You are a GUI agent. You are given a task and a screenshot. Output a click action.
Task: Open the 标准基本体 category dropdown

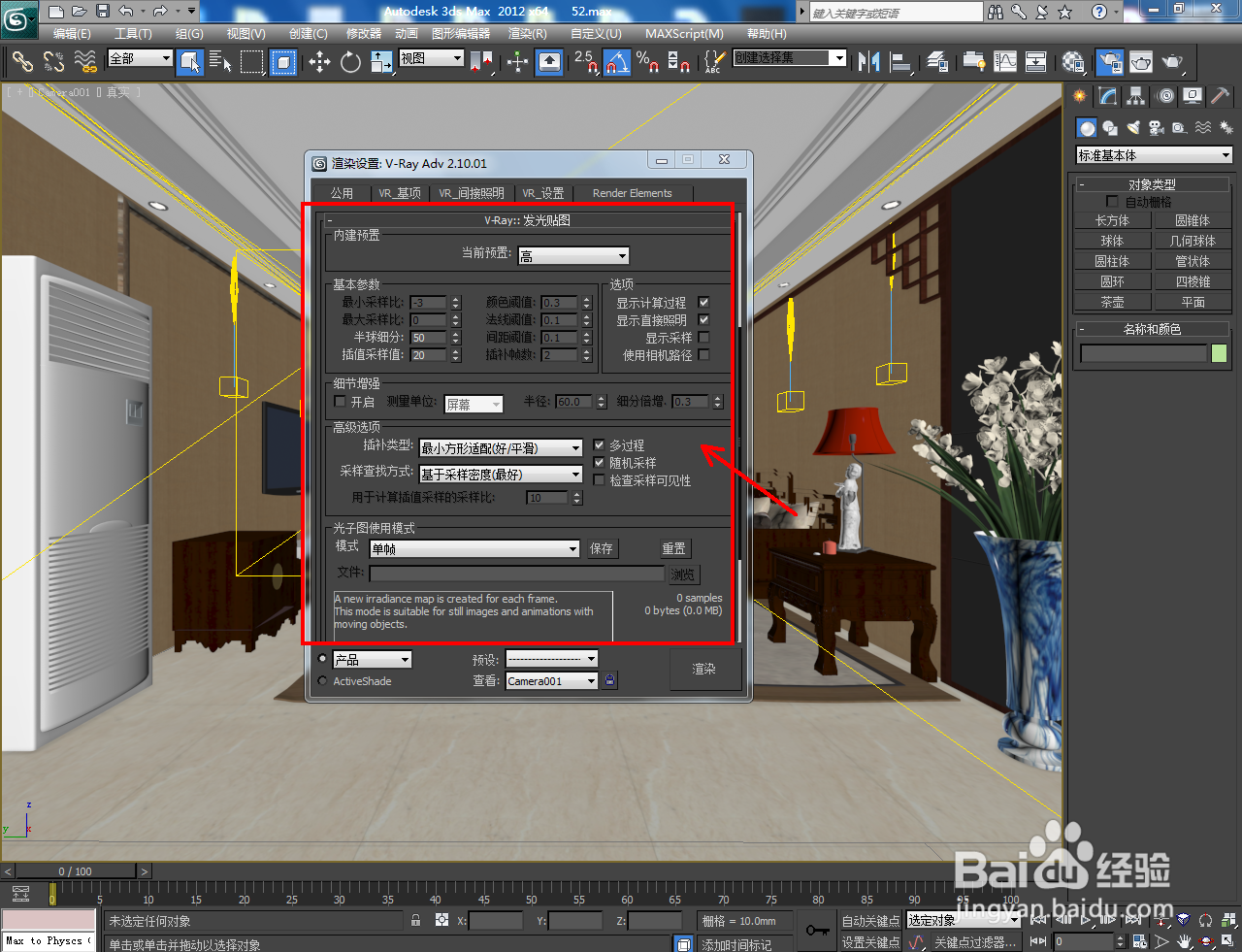tap(1155, 155)
